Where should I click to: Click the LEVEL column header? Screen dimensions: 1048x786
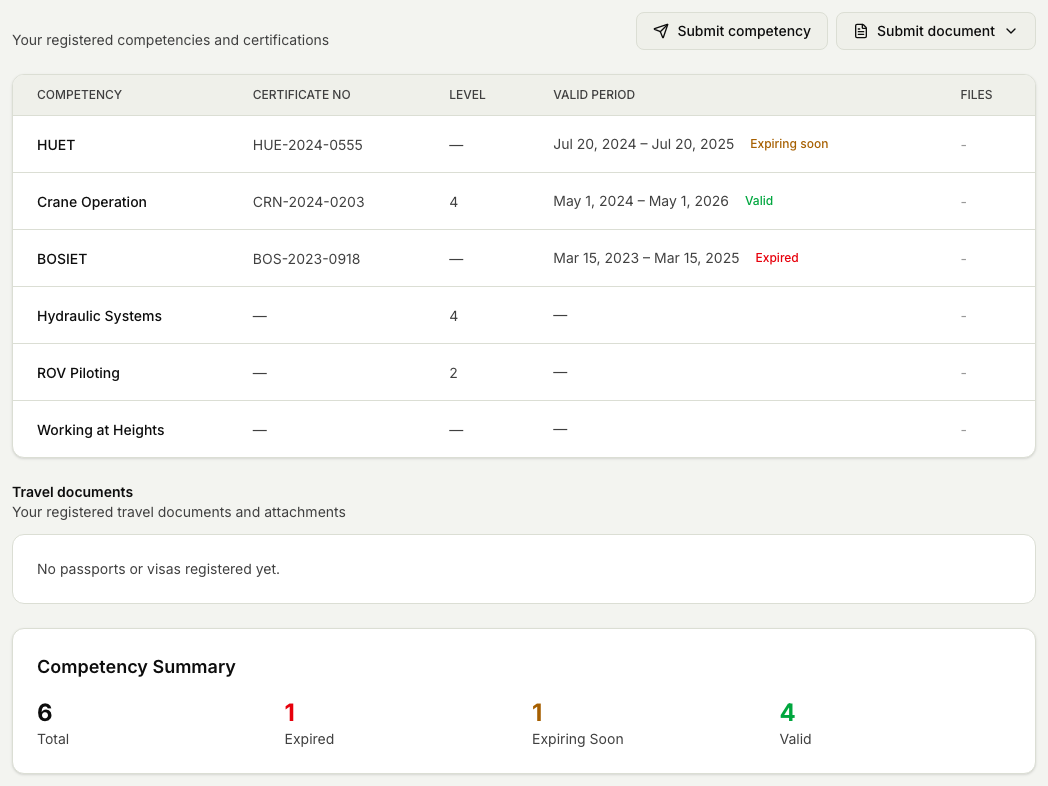pyautogui.click(x=467, y=95)
